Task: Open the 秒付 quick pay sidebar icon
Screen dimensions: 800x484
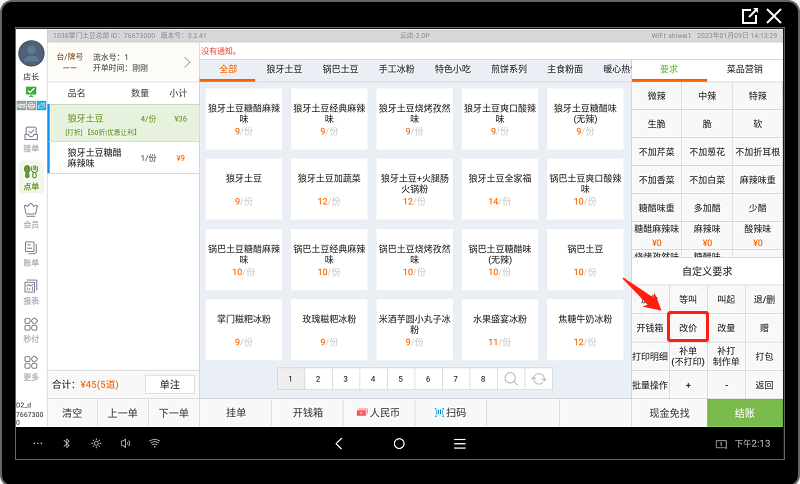Action: click(x=31, y=330)
